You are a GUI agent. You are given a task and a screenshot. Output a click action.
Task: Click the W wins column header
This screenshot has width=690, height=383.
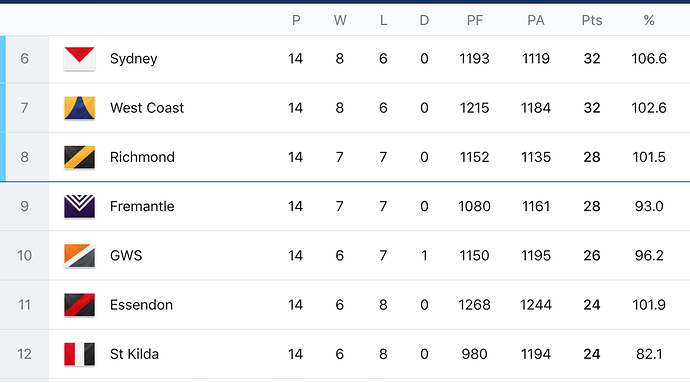pos(340,20)
